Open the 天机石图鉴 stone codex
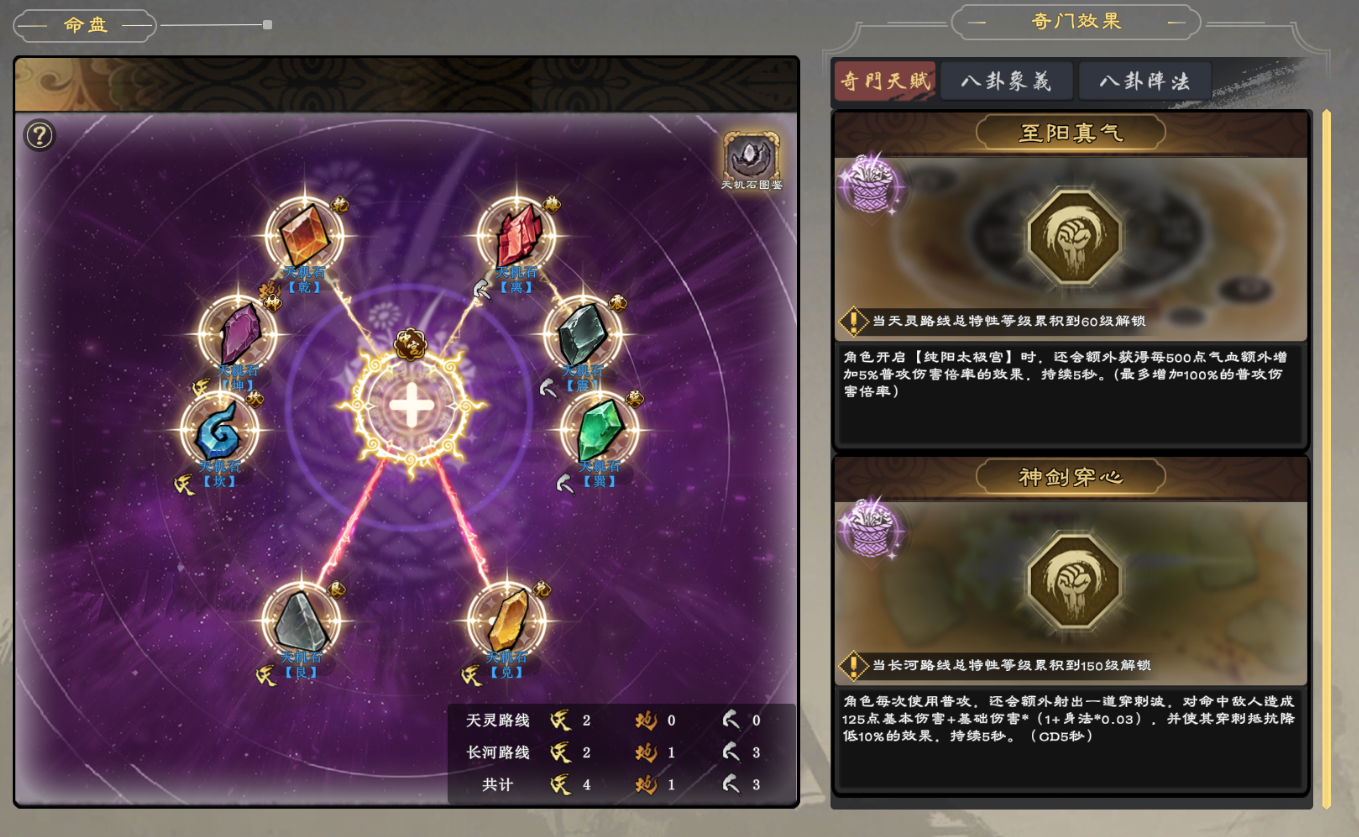Viewport: 1359px width, 837px height. [752, 160]
